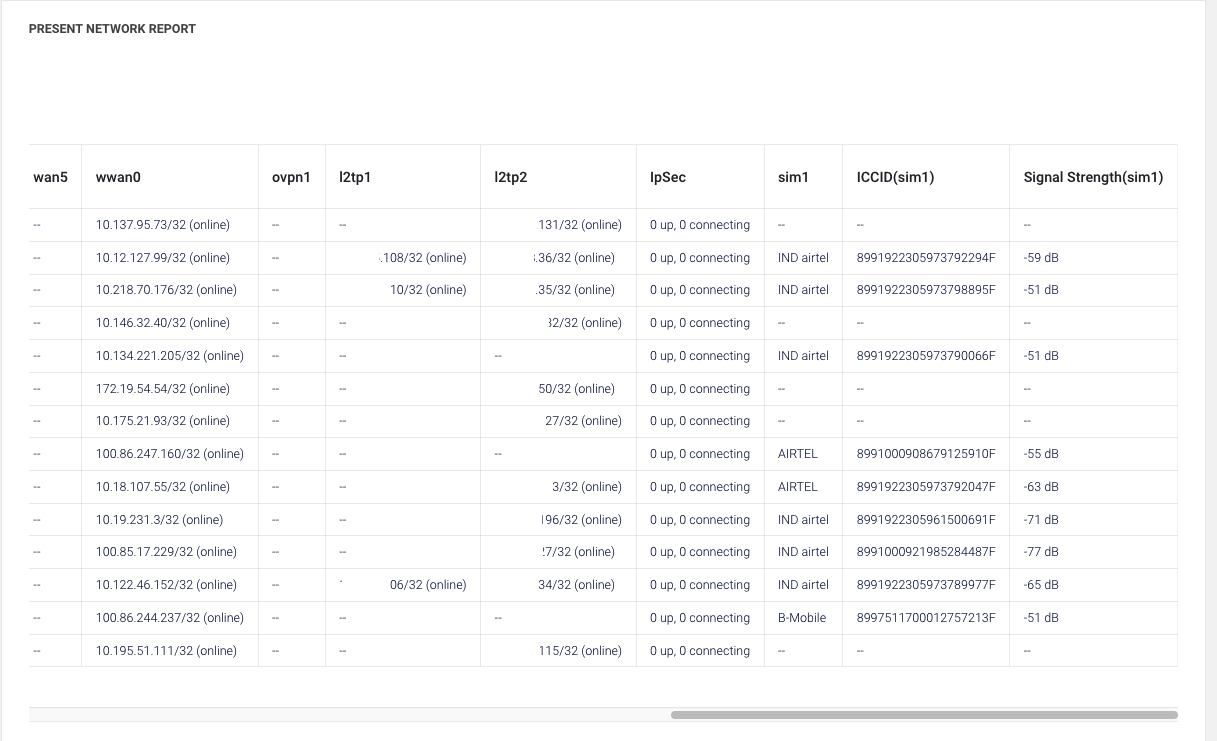Select the -77 dB signal strength cell
Image resolution: width=1217 pixels, height=741 pixels.
(x=1041, y=552)
